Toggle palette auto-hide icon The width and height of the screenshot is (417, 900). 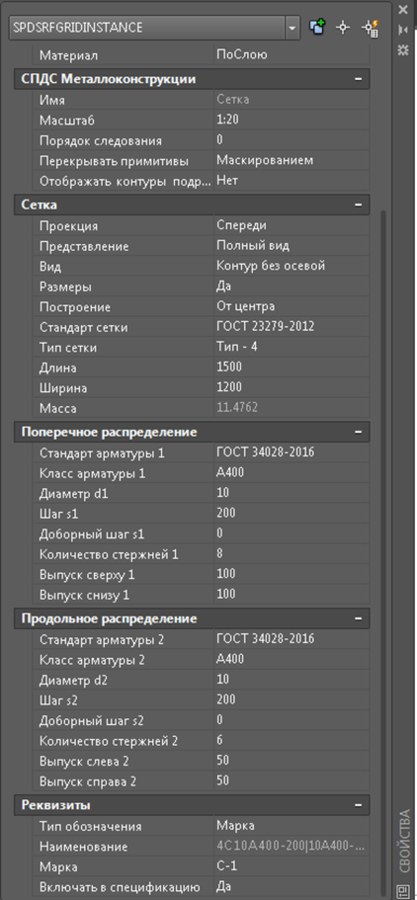403,29
